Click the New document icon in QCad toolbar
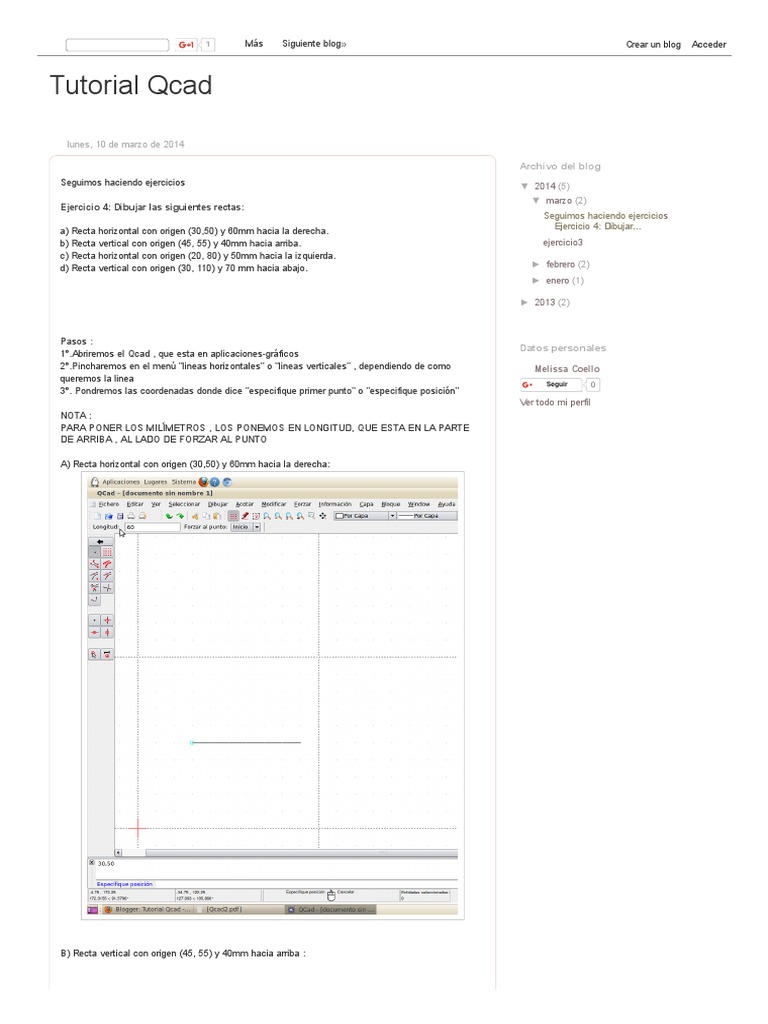Screen dimensions: 768x1024 pos(97,516)
